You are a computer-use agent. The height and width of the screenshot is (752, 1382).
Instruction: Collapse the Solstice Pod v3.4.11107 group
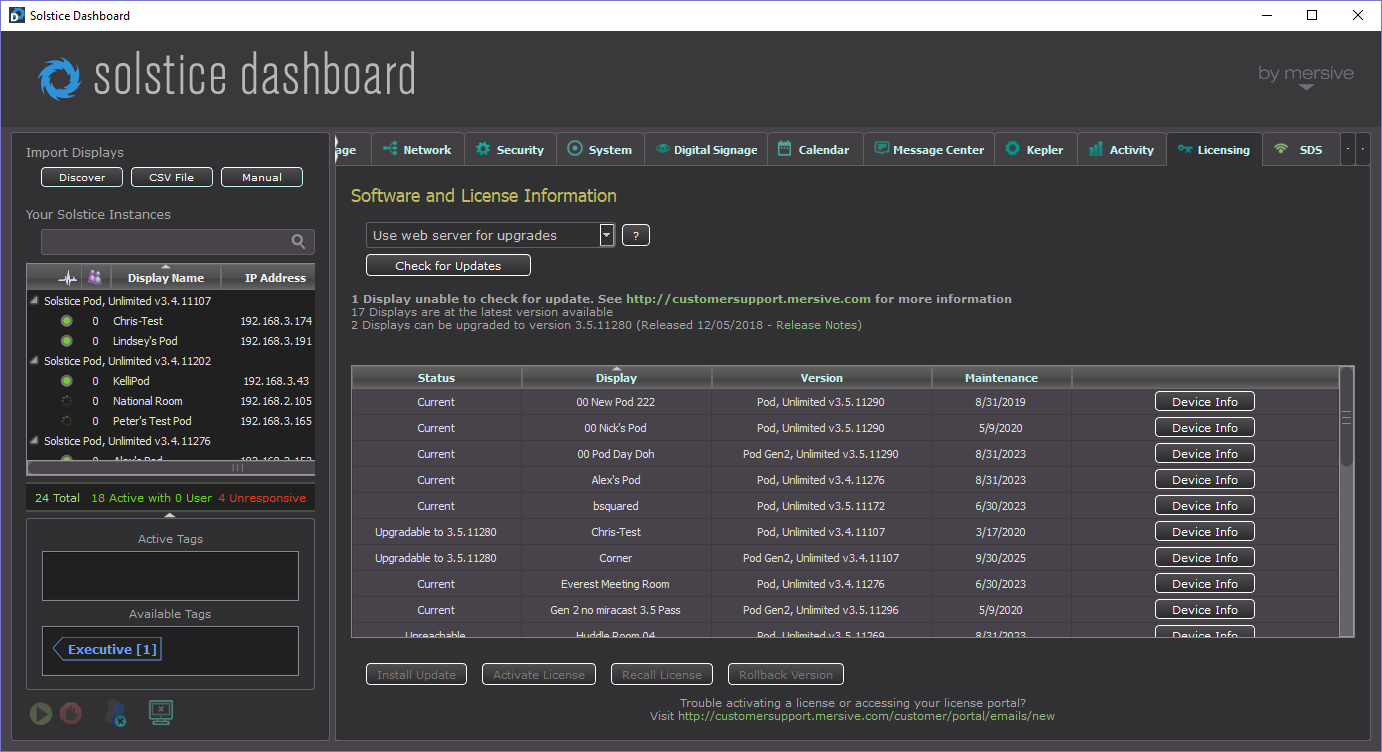click(x=35, y=301)
